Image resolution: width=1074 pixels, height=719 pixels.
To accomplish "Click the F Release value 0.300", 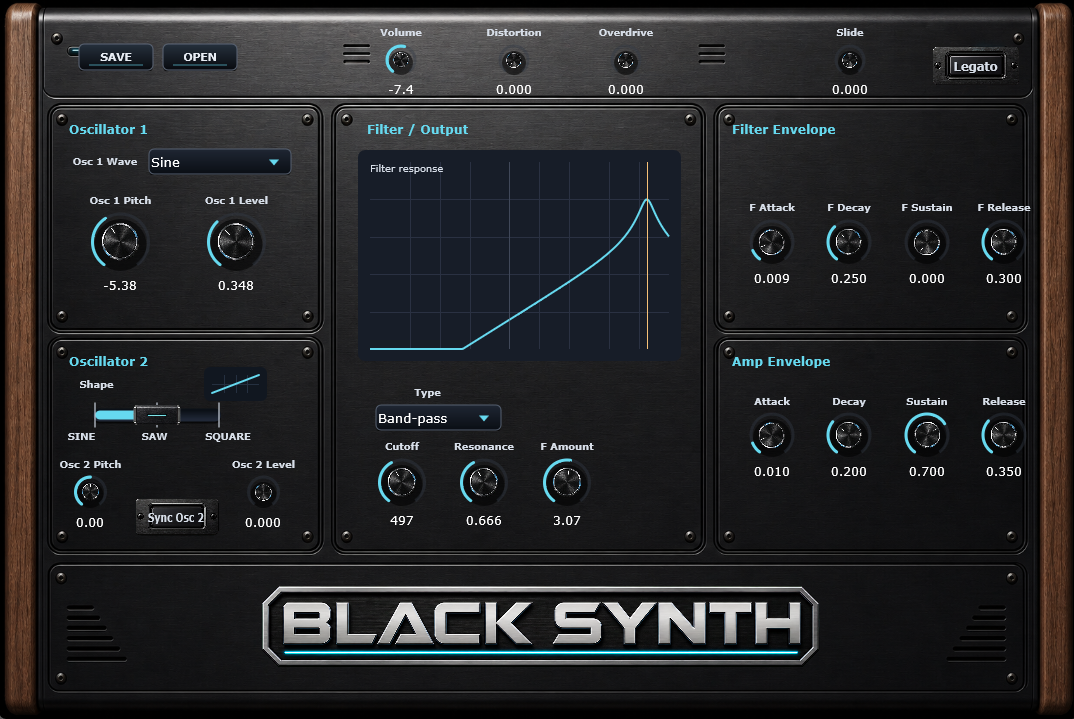I will pos(1003,279).
